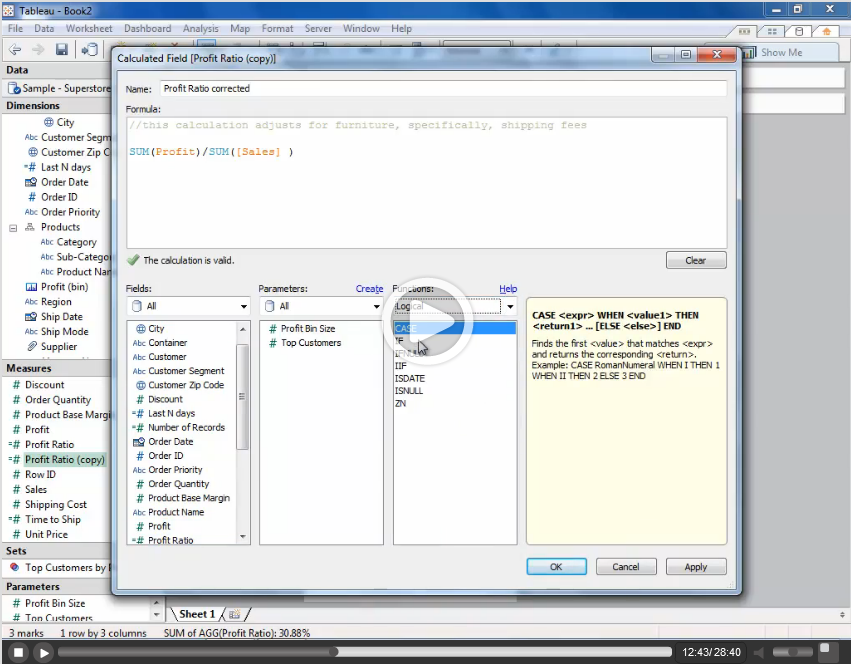Click the back arrow icon in toolbar
The width and height of the screenshot is (851, 664).
[x=15, y=50]
